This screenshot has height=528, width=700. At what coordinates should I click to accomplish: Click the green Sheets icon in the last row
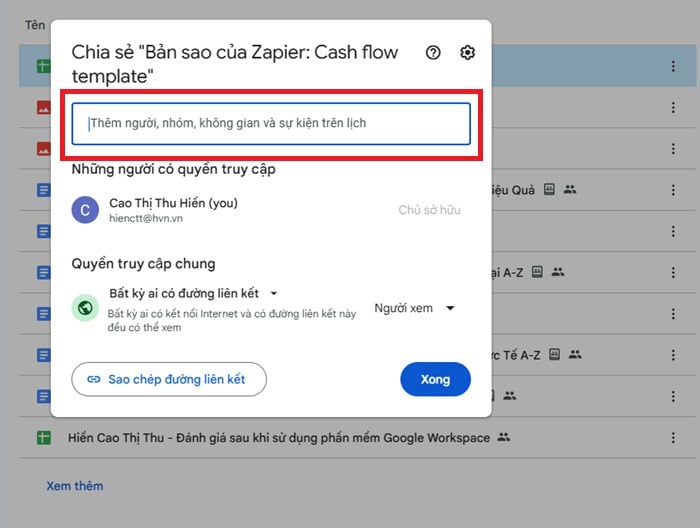(x=43, y=438)
